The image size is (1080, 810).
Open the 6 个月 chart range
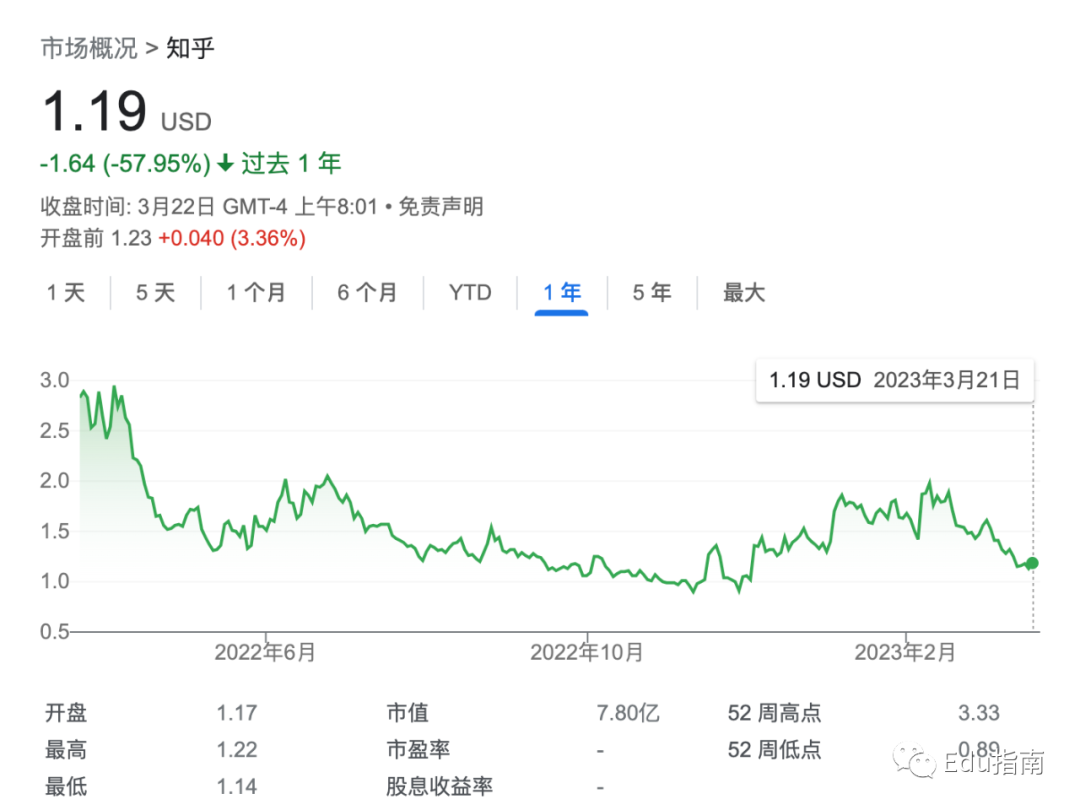(367, 293)
